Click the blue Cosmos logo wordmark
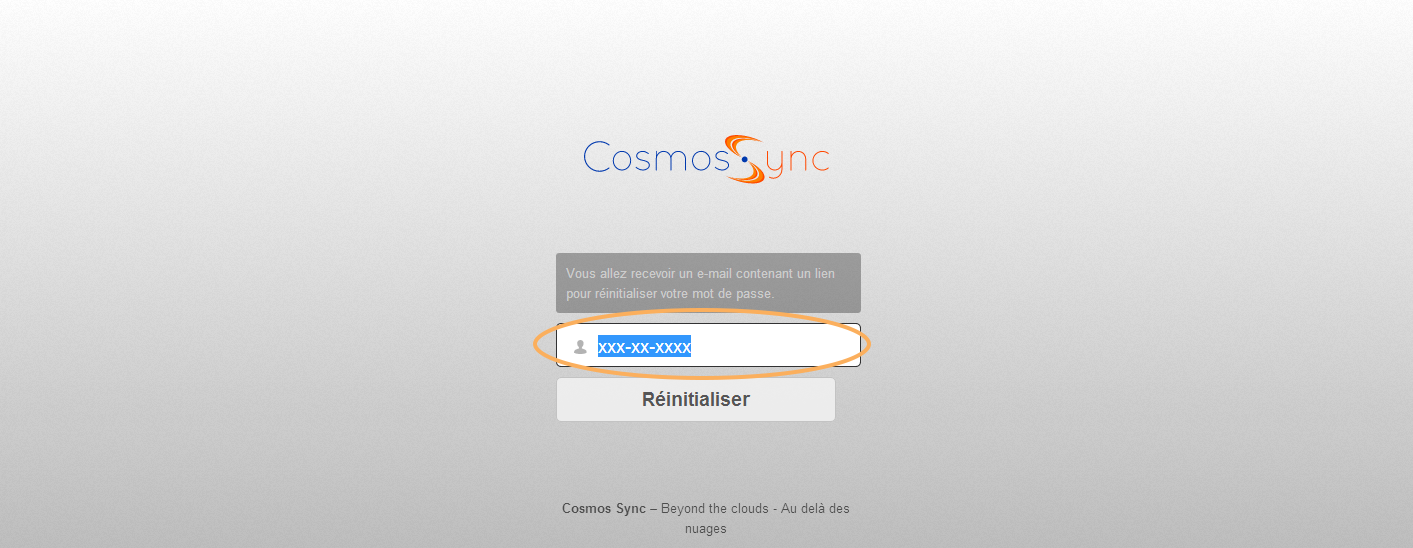The image size is (1413, 548). (657, 157)
